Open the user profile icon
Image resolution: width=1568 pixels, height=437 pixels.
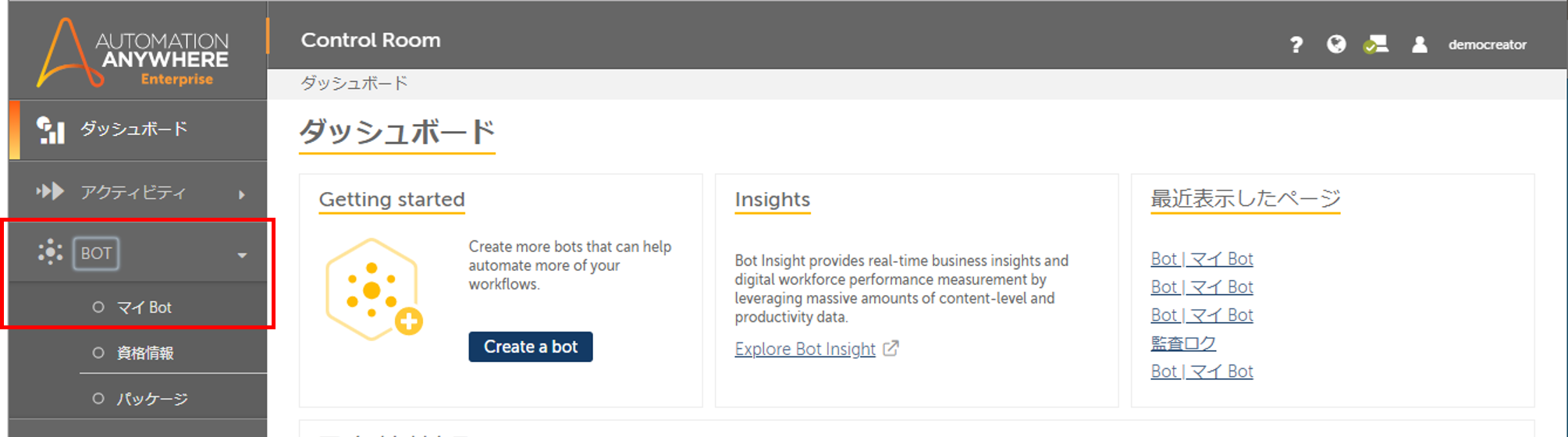(1420, 44)
